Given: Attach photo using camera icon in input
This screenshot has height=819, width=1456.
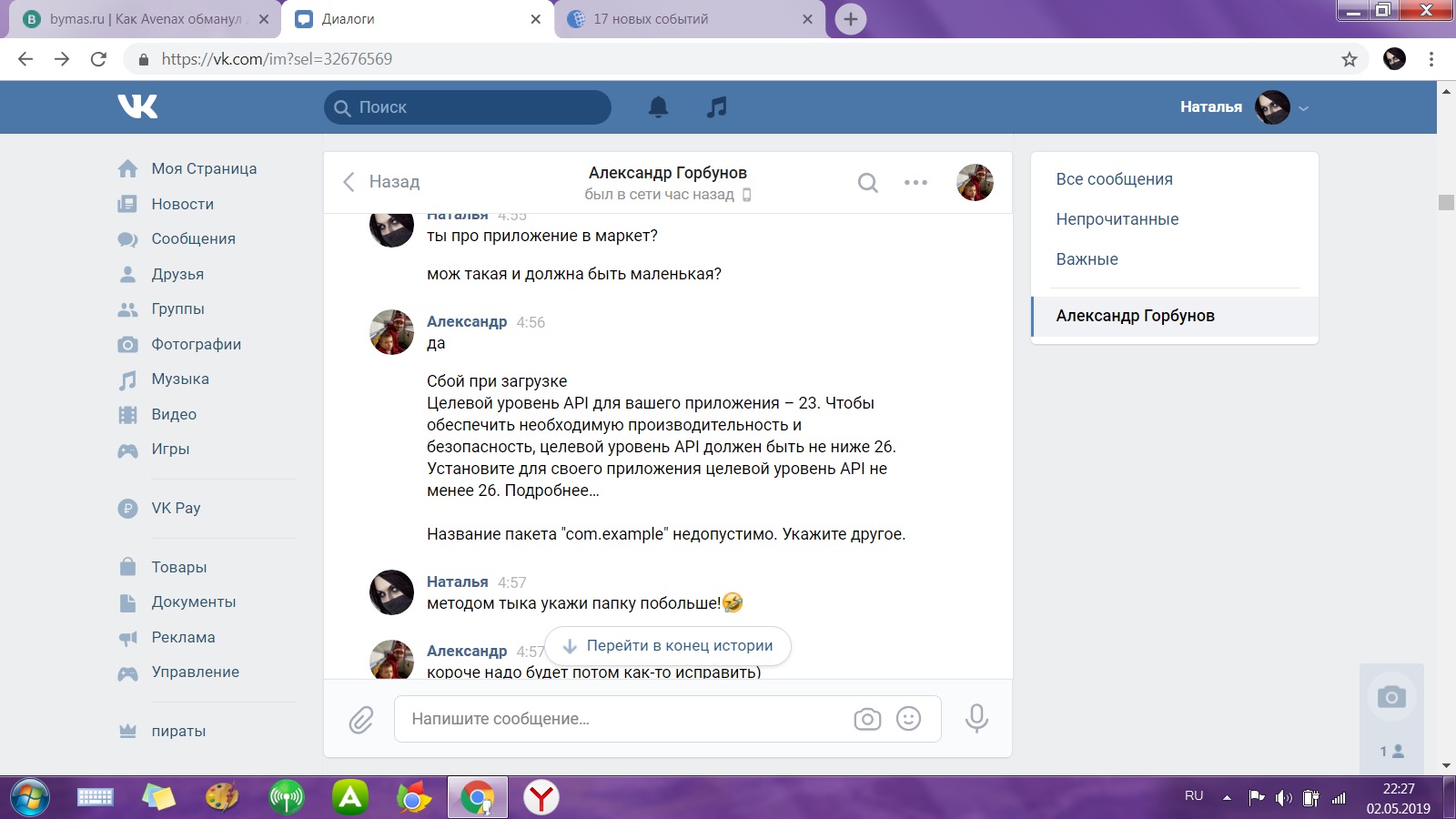Looking at the screenshot, I should (867, 719).
